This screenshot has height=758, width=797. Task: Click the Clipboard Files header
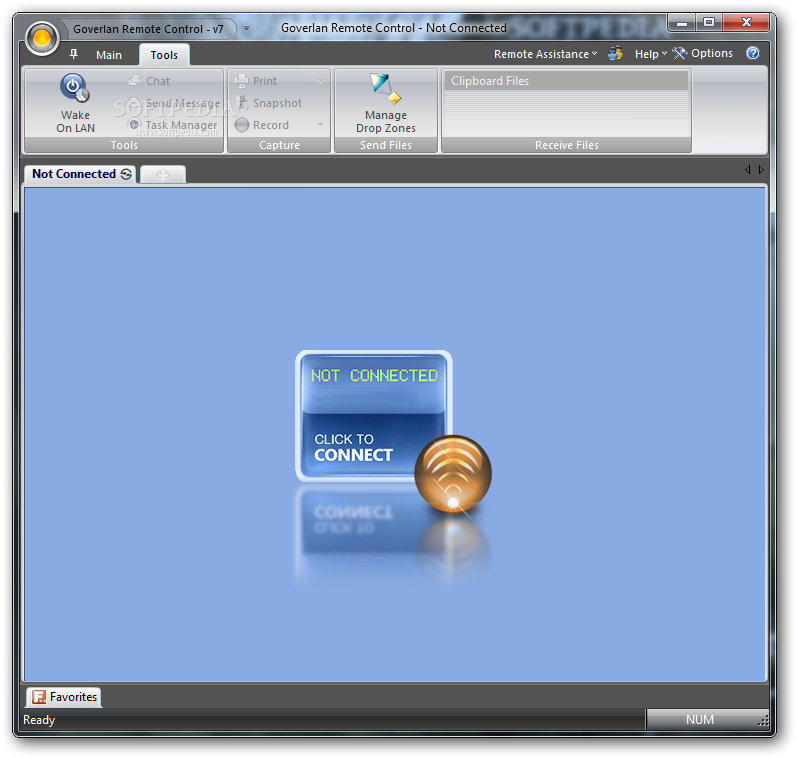pos(566,81)
